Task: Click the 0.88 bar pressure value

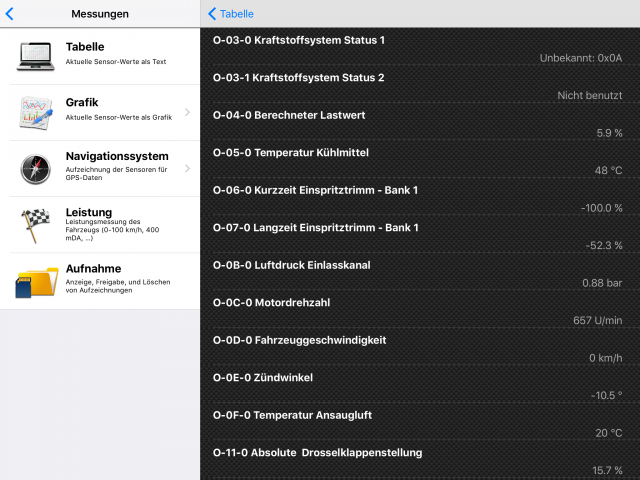Action: tap(602, 283)
